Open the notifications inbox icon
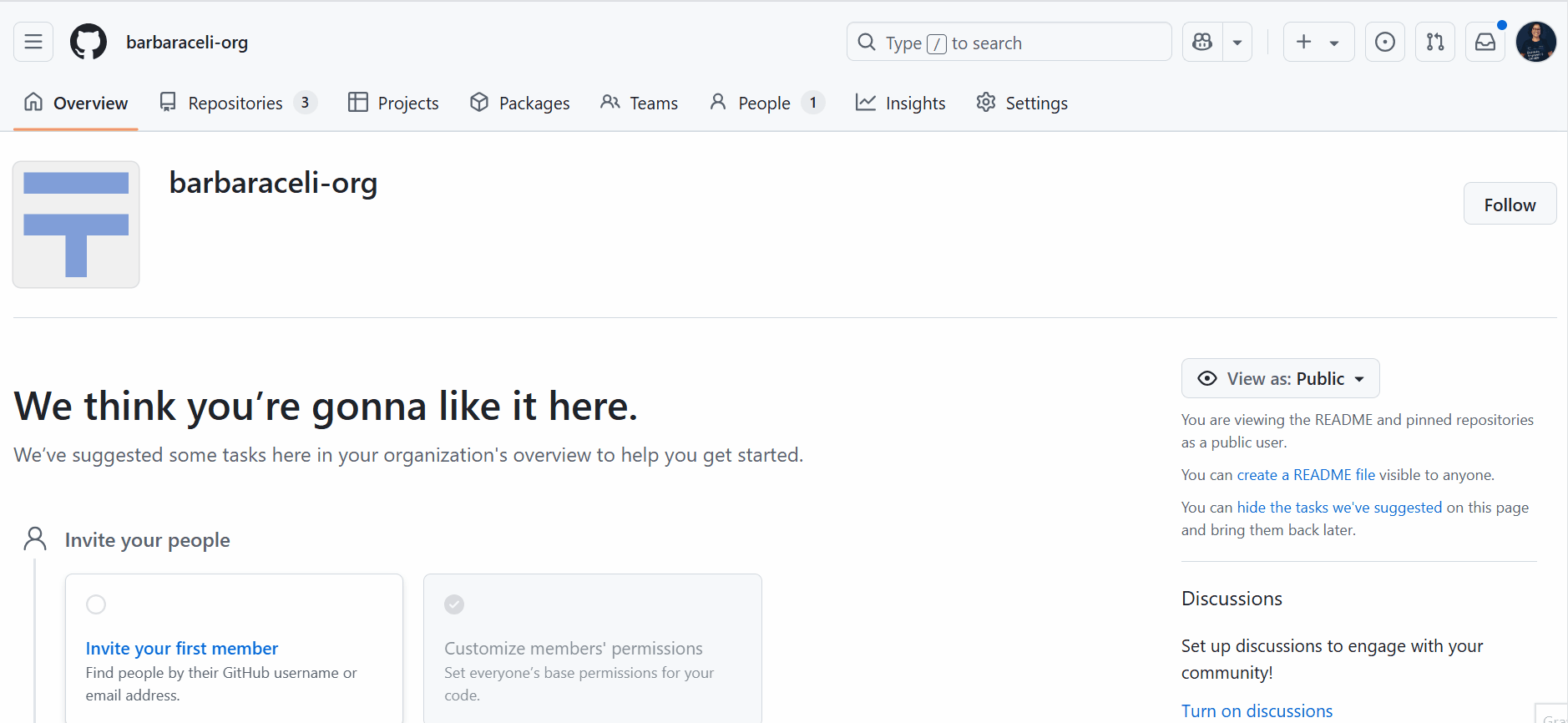Viewport: 1568px width, 723px height. [x=1485, y=42]
